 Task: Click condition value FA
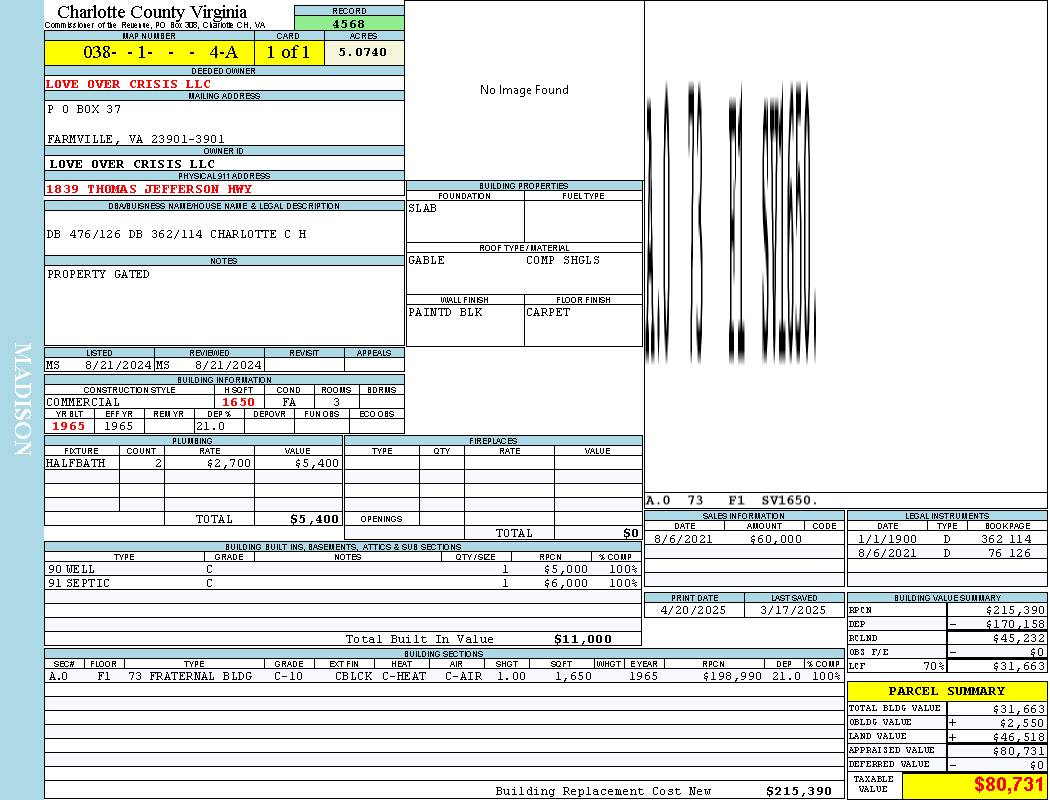[289, 402]
